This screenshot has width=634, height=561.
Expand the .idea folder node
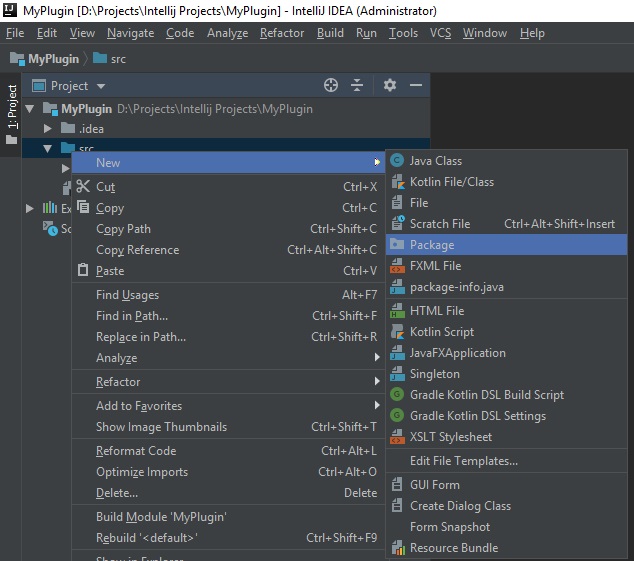point(48,129)
